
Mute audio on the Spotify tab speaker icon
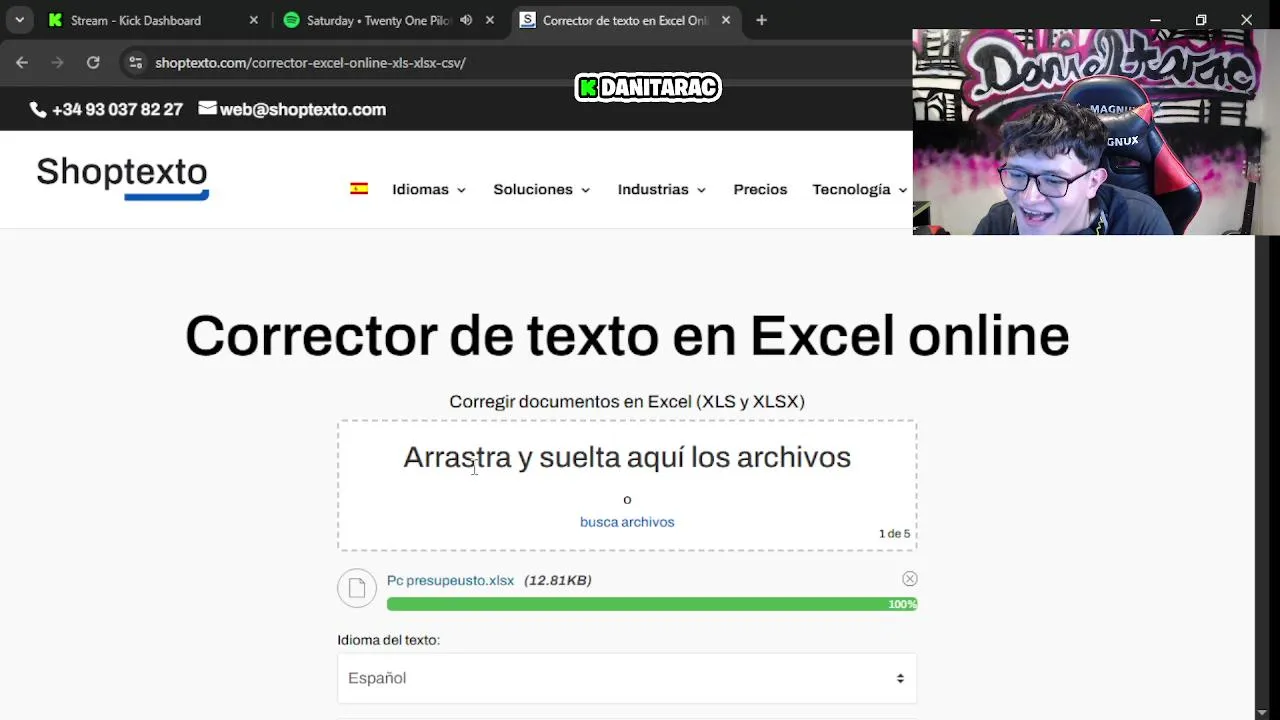(x=466, y=20)
